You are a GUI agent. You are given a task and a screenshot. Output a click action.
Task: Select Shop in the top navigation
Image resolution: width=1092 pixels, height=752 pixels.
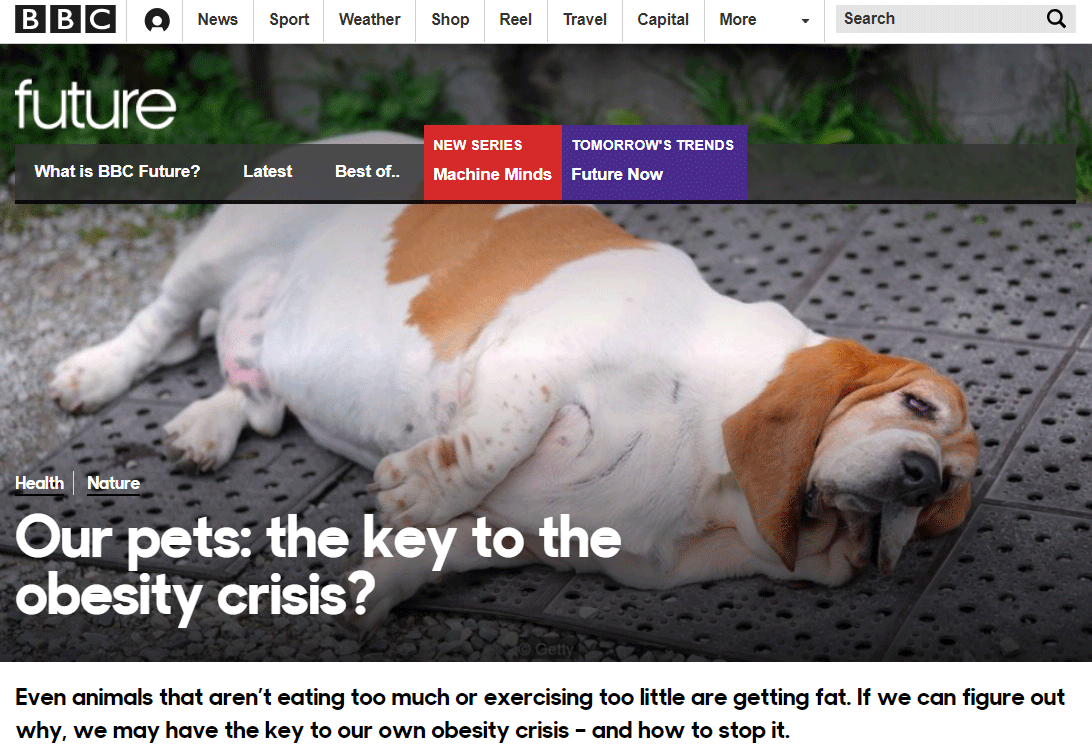[x=450, y=19]
